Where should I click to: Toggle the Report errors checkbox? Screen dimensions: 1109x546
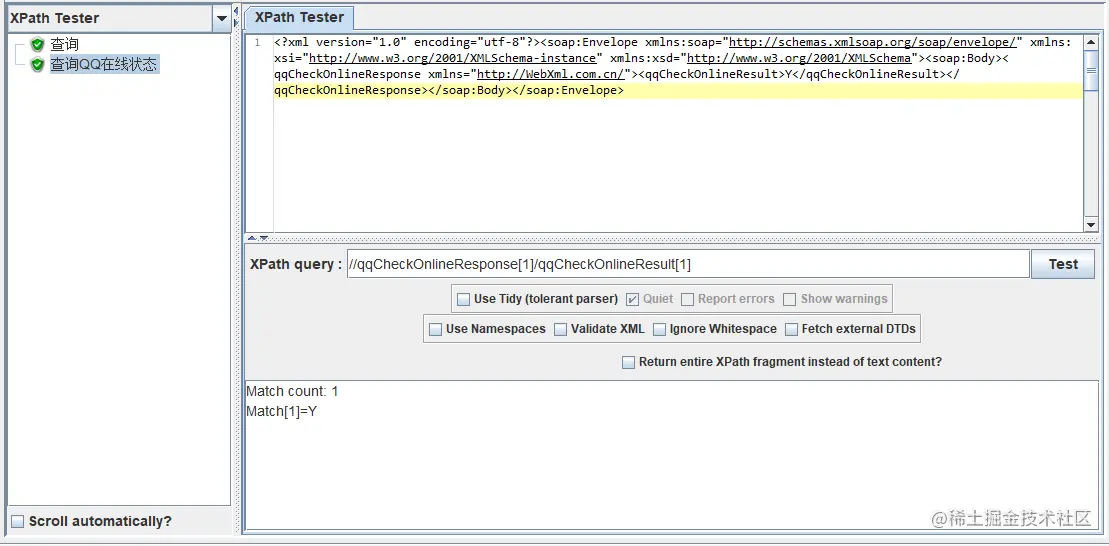click(x=687, y=299)
